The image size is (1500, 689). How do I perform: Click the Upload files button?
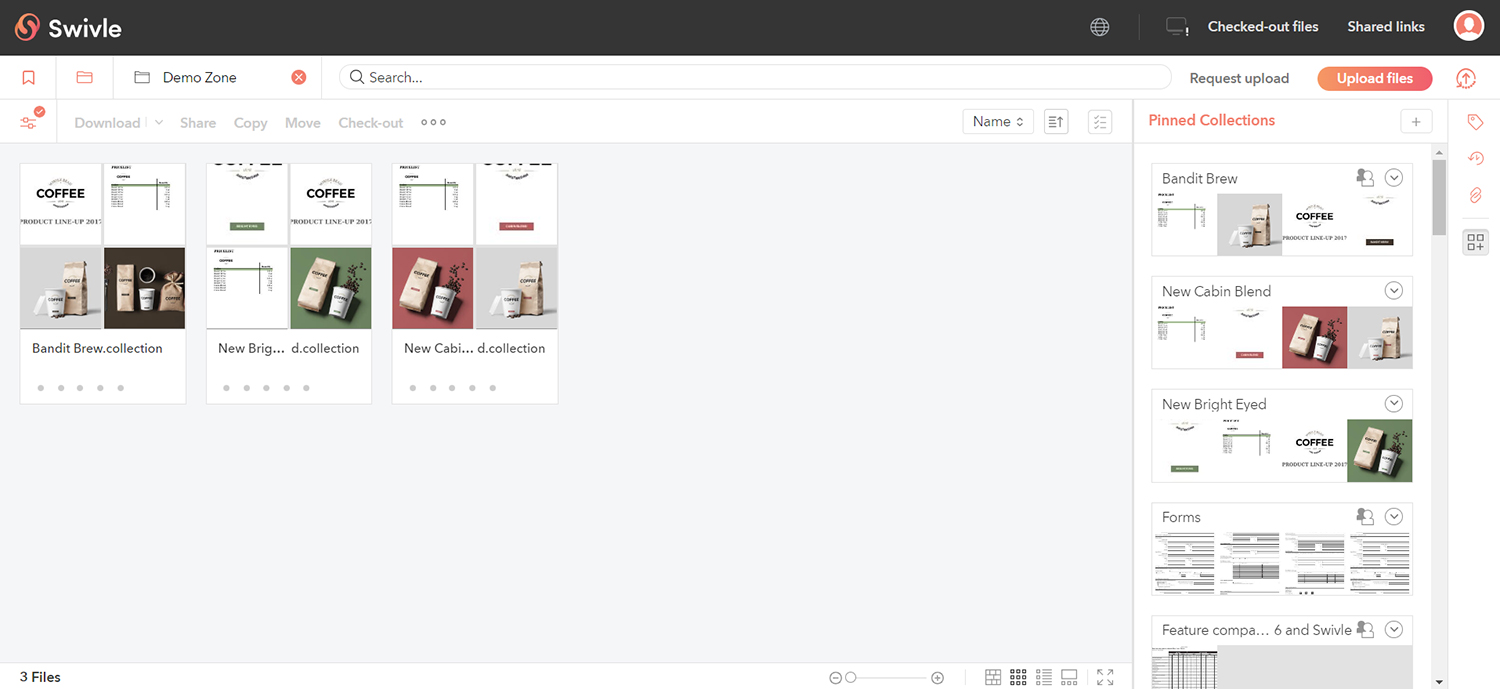coord(1374,78)
